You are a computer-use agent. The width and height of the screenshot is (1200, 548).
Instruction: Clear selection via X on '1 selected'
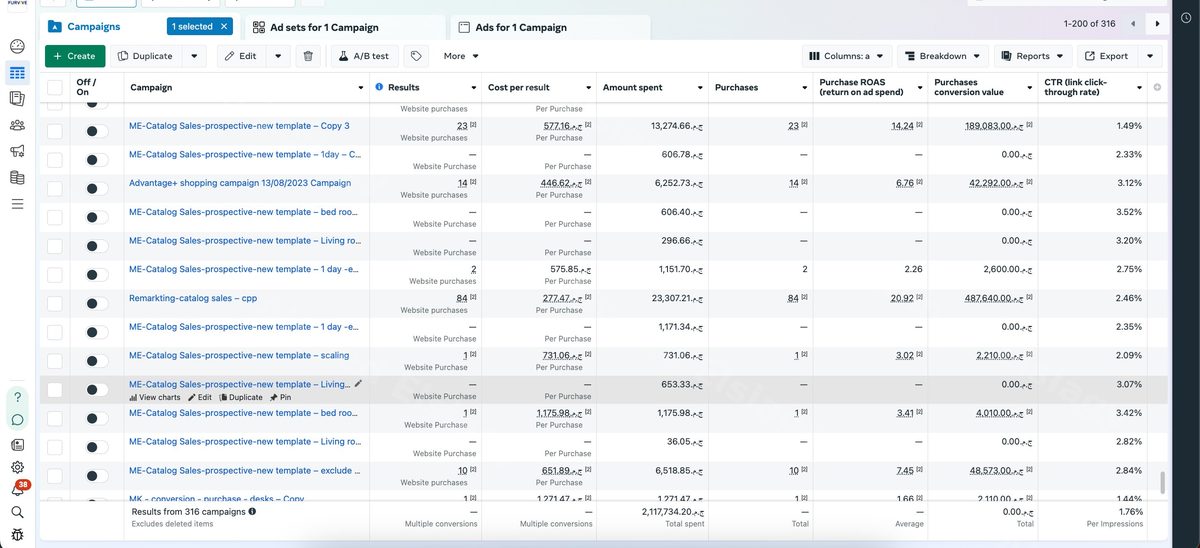coord(224,26)
